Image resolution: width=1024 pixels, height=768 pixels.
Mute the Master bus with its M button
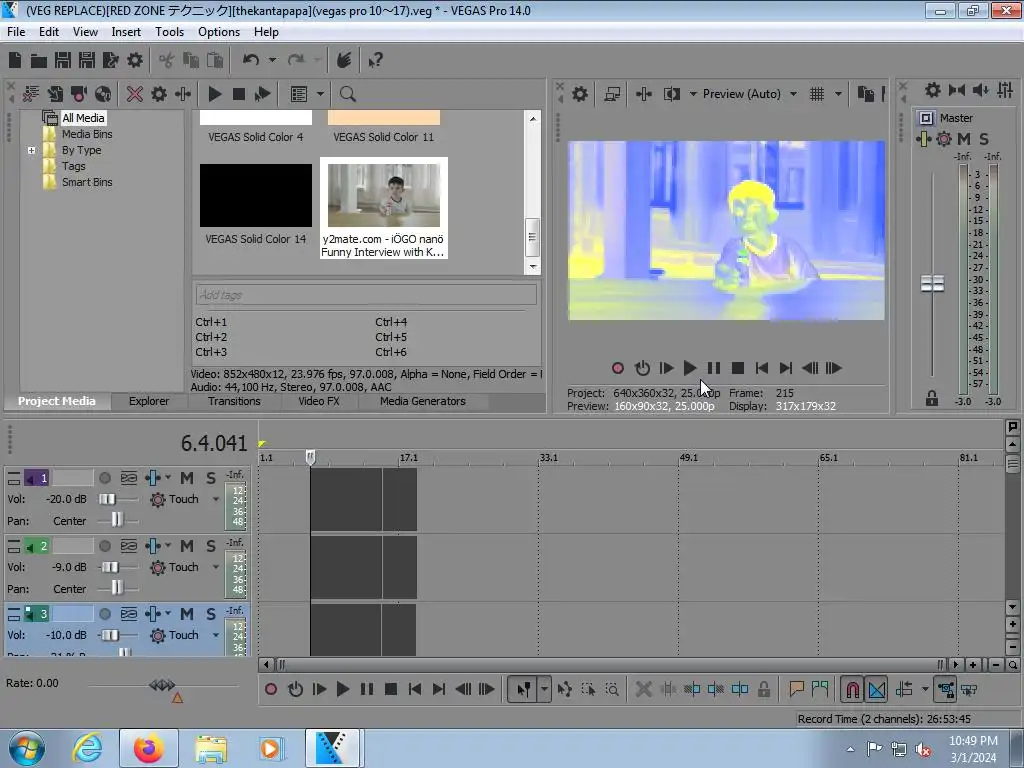963,138
